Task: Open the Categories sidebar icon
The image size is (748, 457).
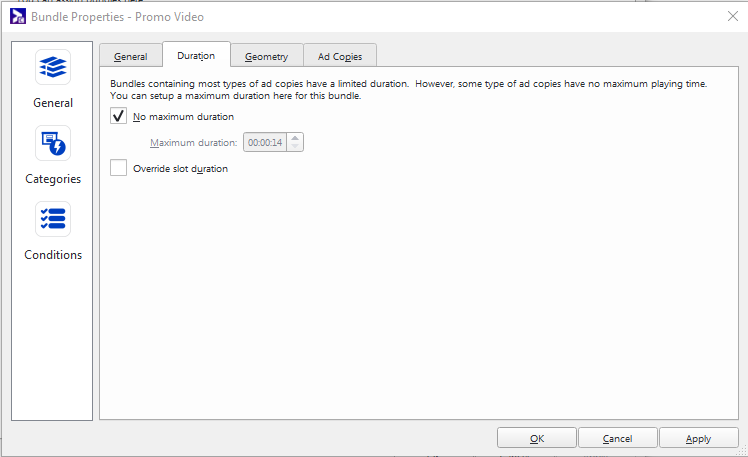Action: (53, 143)
